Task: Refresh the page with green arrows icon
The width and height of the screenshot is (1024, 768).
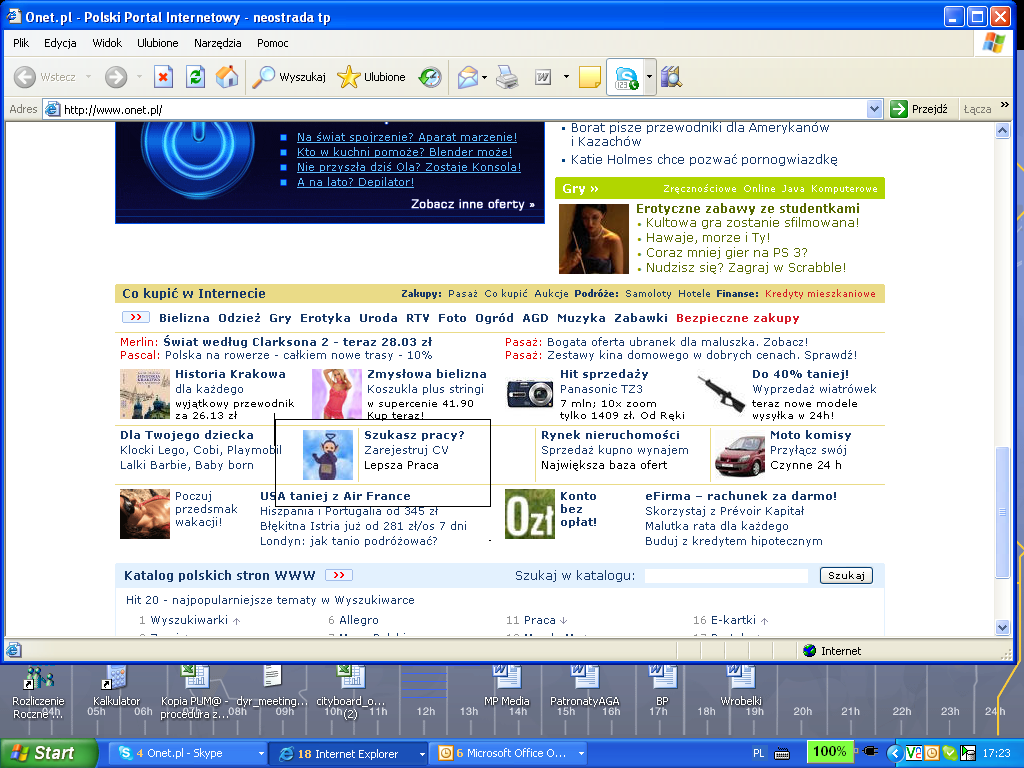Action: [195, 77]
